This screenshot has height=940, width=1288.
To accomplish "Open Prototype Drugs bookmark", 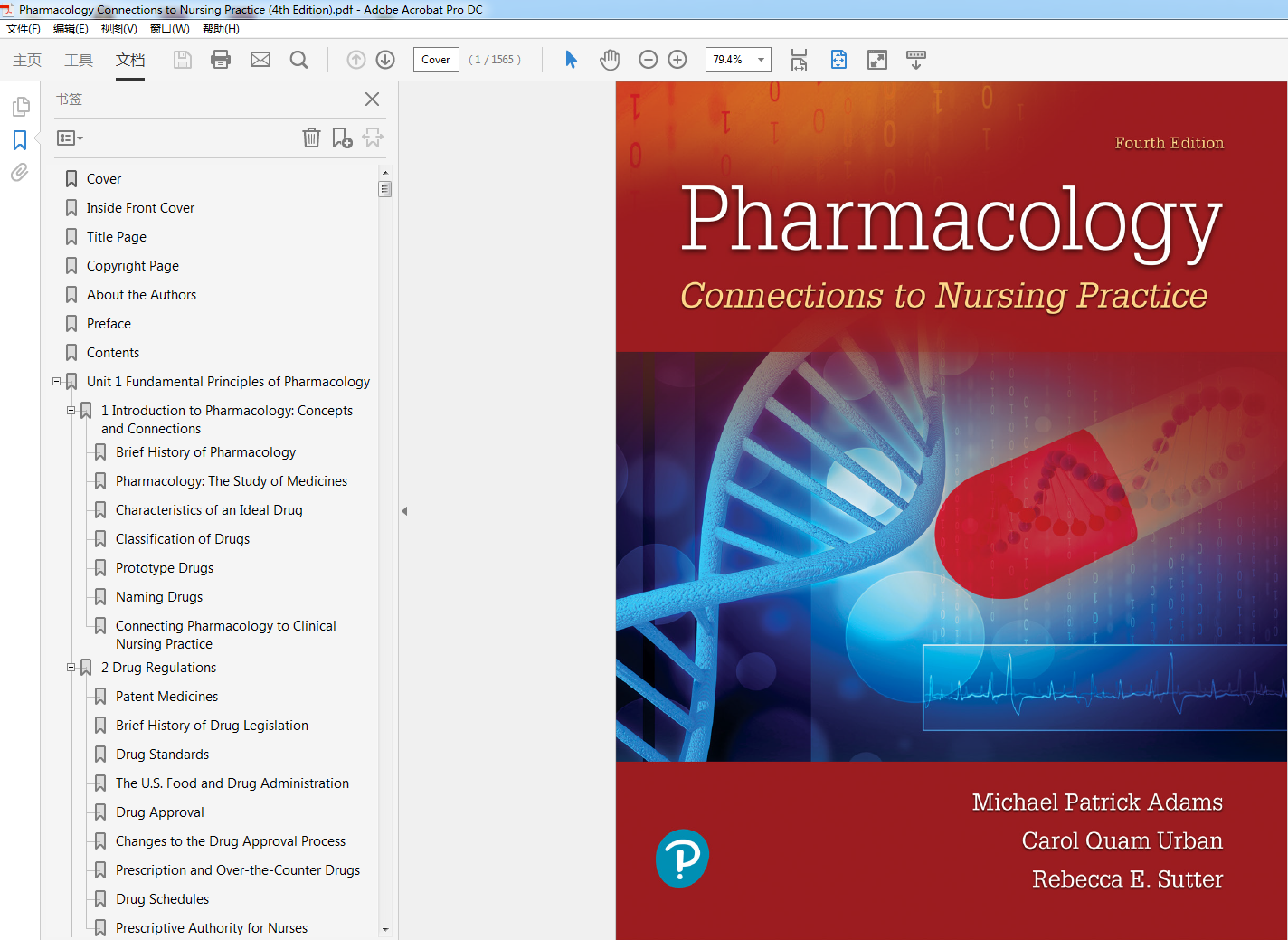I will [x=165, y=568].
